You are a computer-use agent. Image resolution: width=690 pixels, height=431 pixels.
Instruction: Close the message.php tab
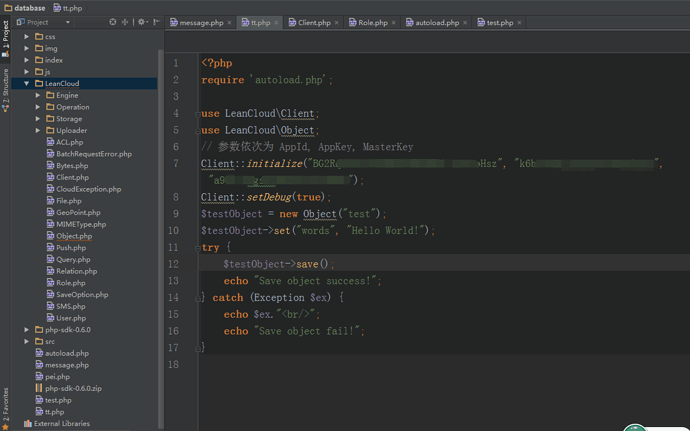tap(229, 23)
